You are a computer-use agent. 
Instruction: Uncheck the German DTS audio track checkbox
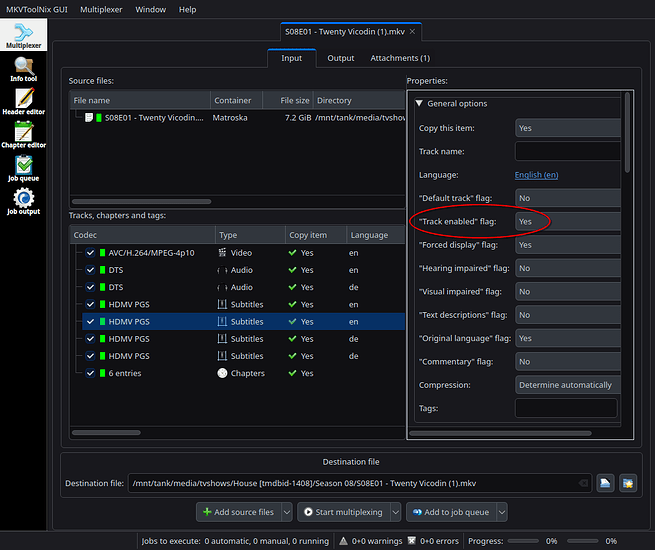[90, 287]
